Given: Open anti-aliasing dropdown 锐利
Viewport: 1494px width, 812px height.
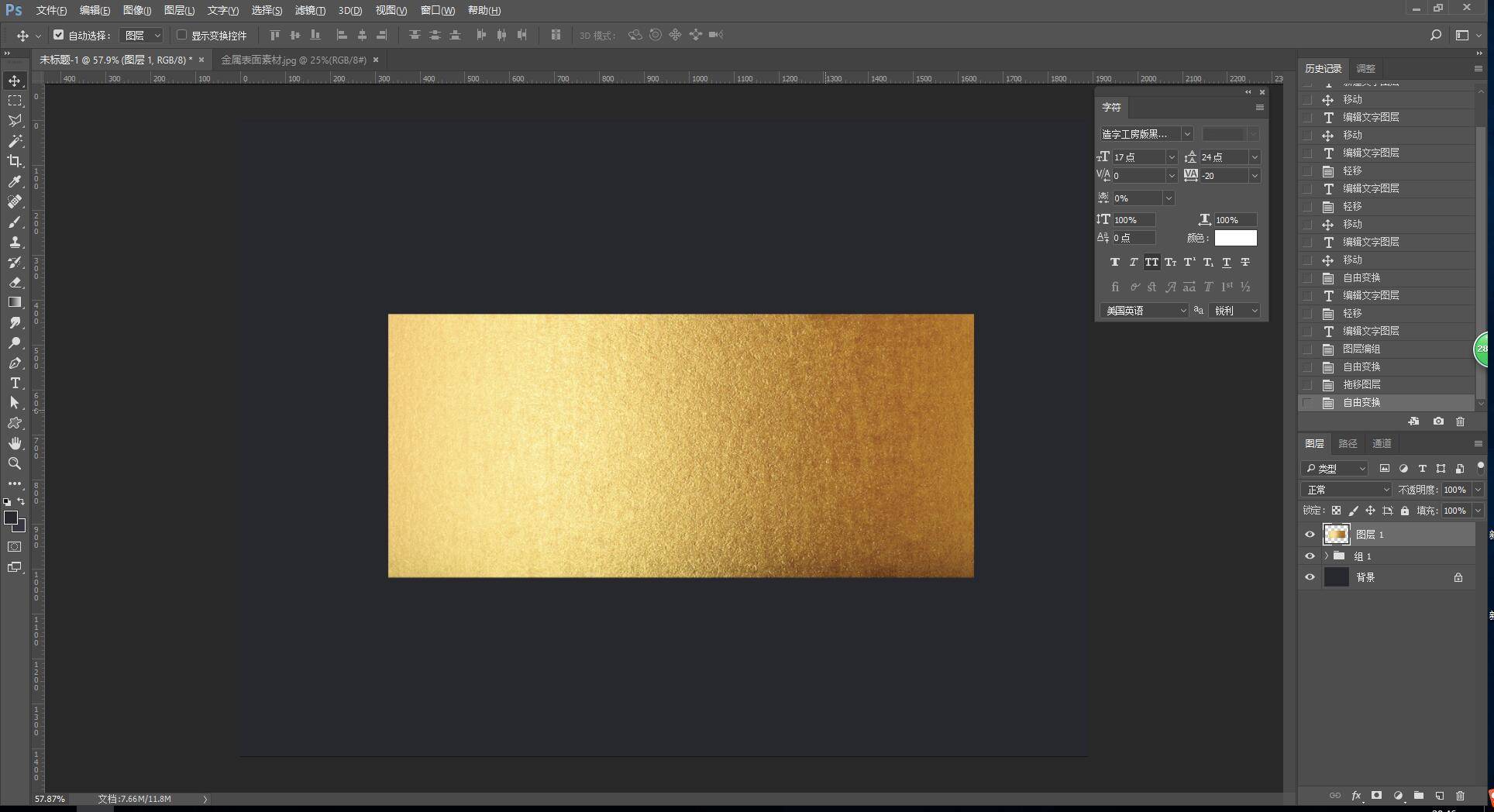Looking at the screenshot, I should (x=1234, y=311).
